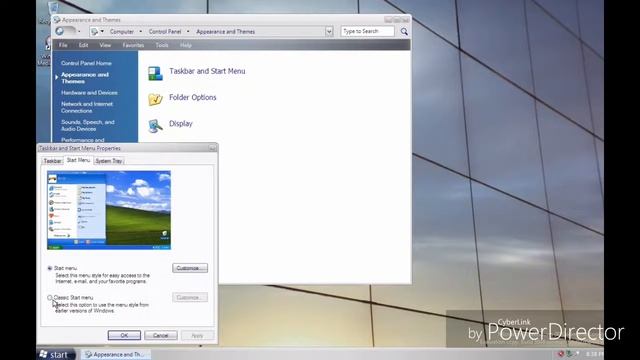The image size is (640, 360).
Task: Click the Control Panel breadcrumb
Action: coord(165,31)
